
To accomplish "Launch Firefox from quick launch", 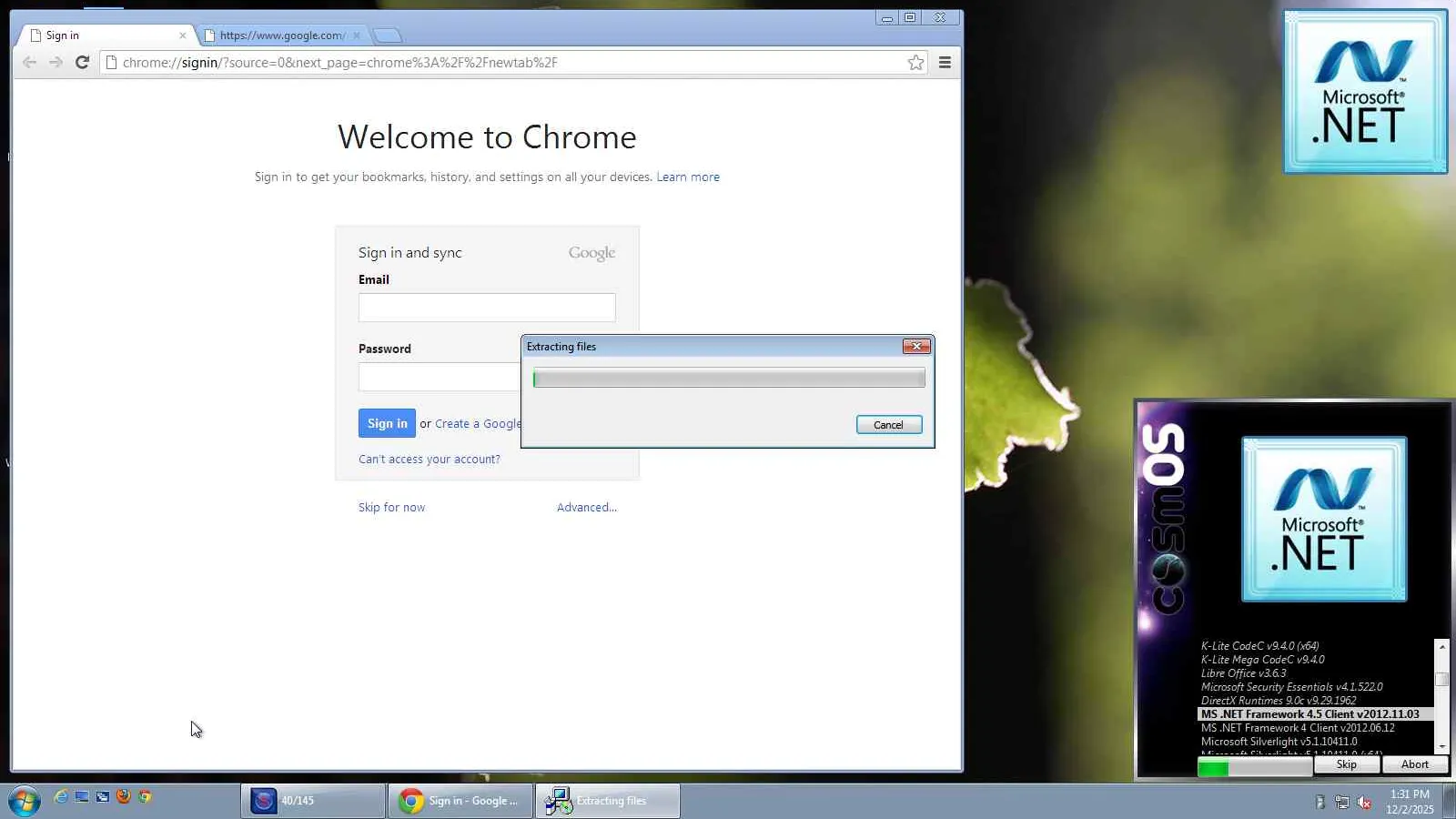I will pyautogui.click(x=124, y=796).
